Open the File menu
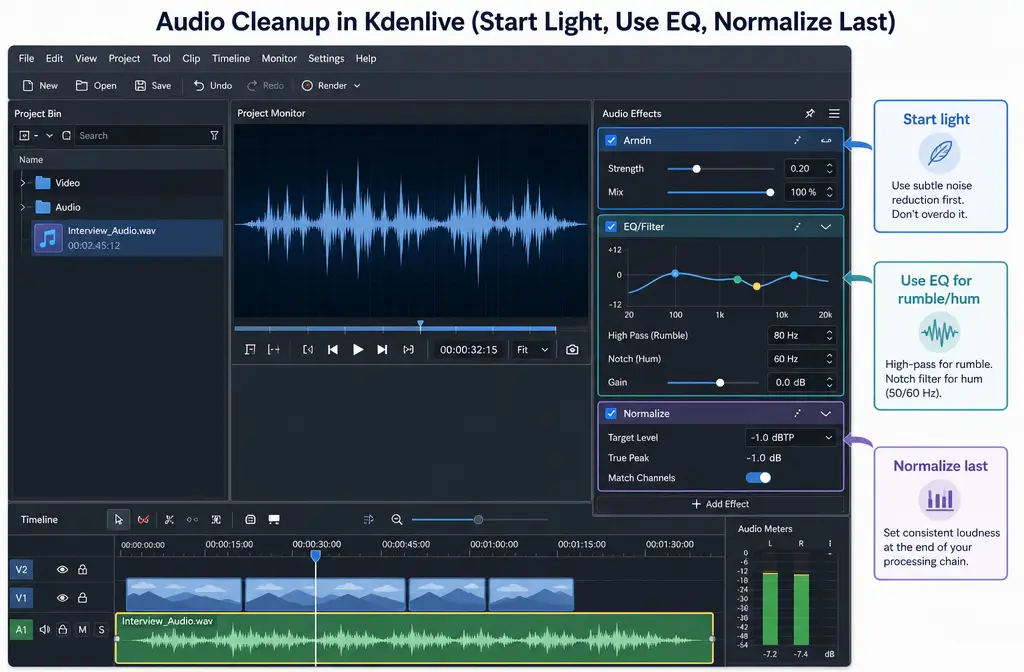Viewport: 1024px width, 672px height. coord(26,58)
